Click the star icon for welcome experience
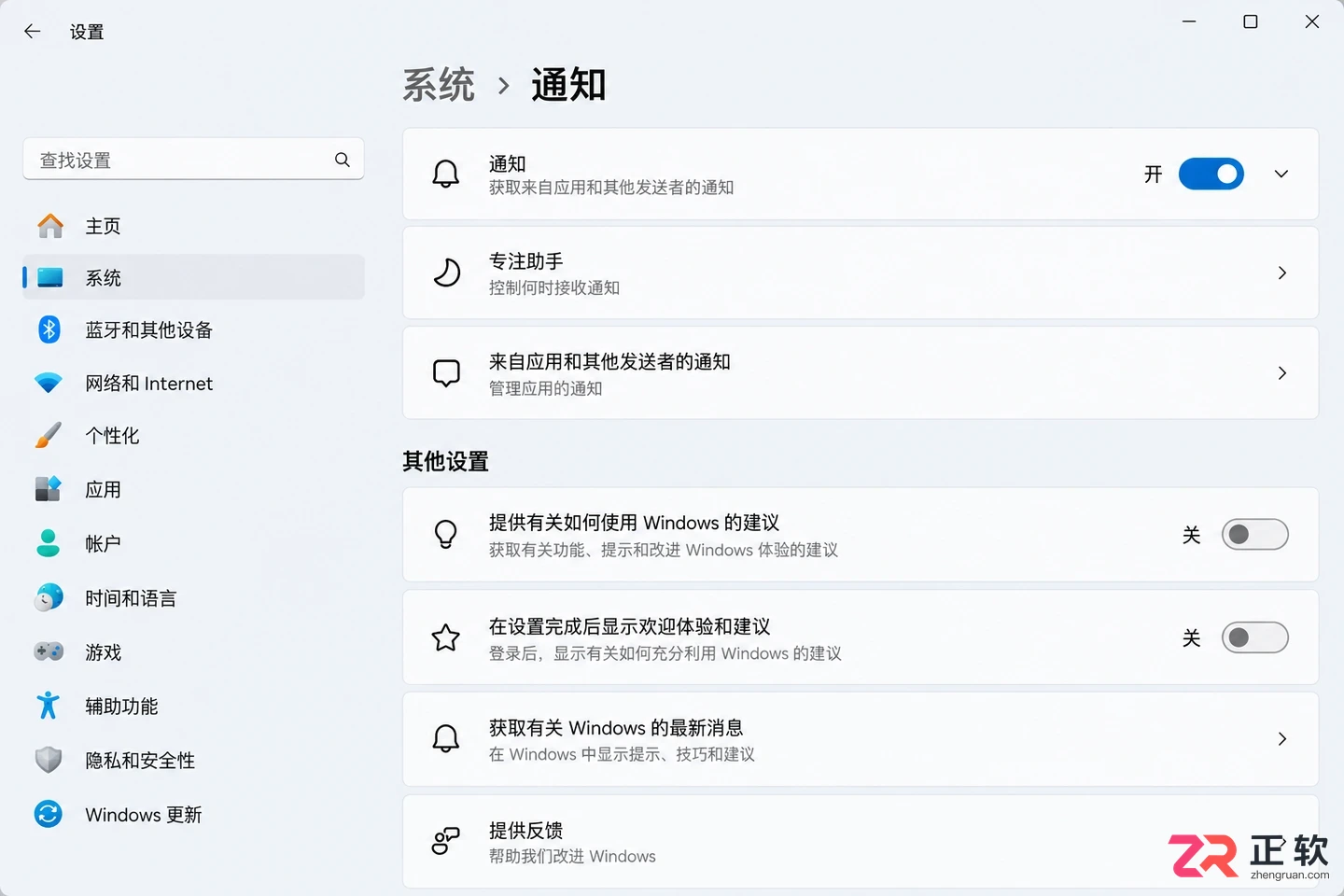The image size is (1344, 896). tap(446, 637)
